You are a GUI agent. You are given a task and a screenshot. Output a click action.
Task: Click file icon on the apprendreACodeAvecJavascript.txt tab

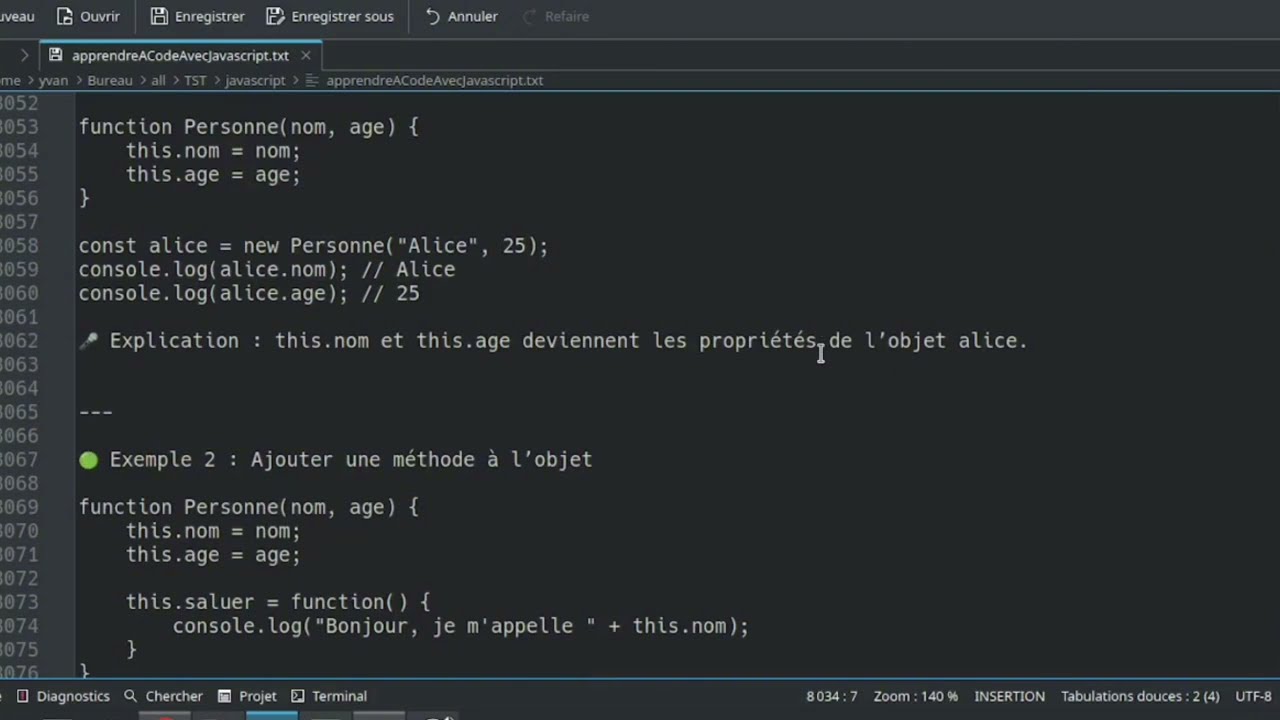click(55, 56)
